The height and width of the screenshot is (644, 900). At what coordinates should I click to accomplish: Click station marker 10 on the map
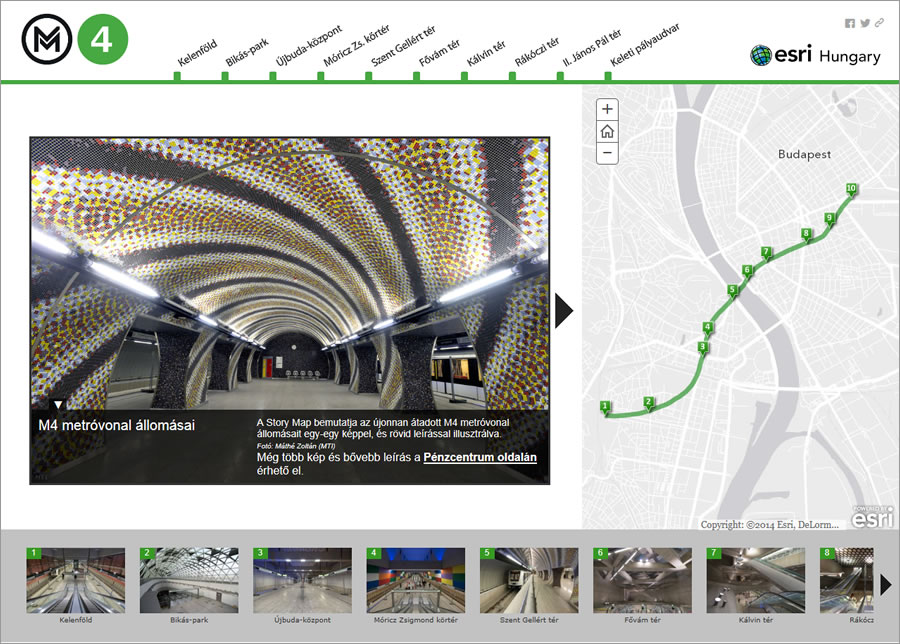pos(851,187)
